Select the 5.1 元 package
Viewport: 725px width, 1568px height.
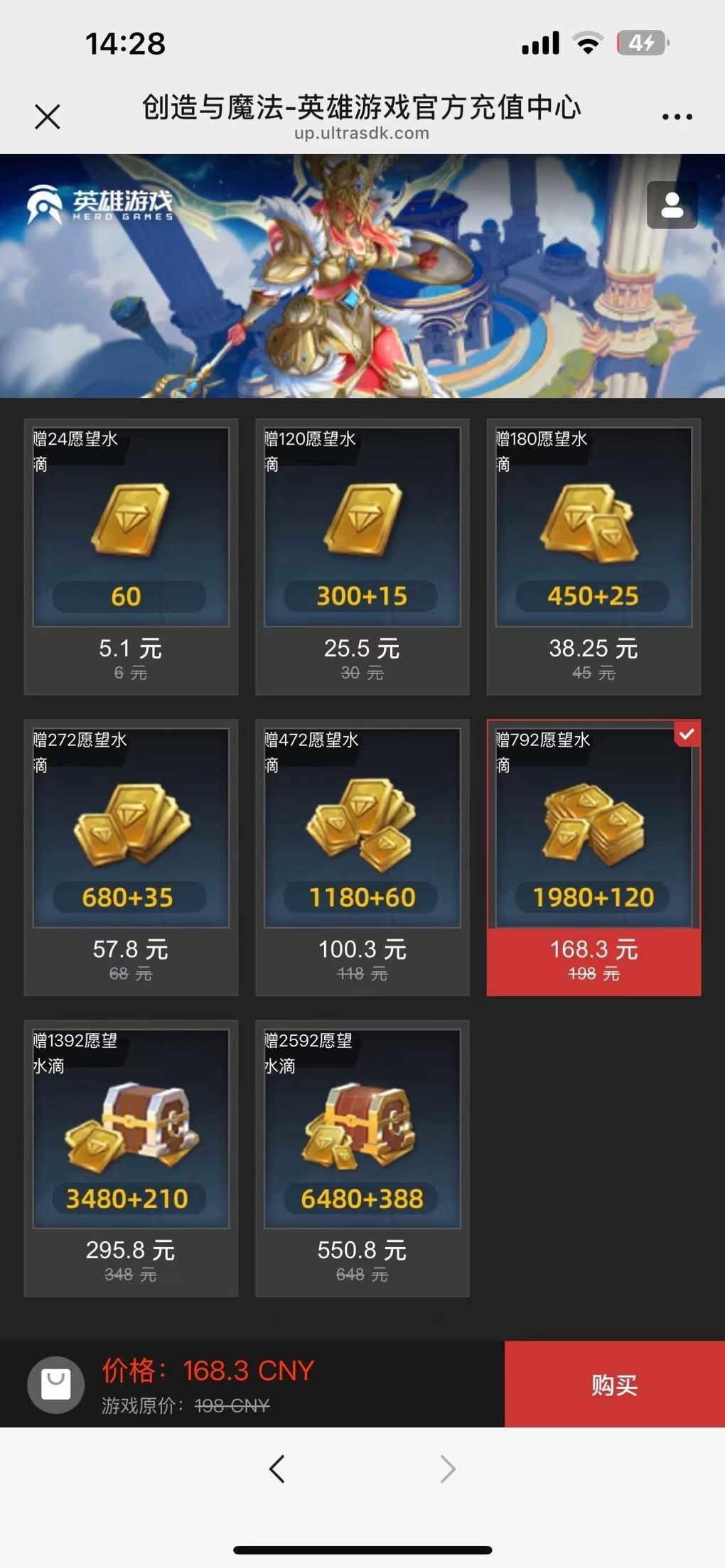click(131, 556)
